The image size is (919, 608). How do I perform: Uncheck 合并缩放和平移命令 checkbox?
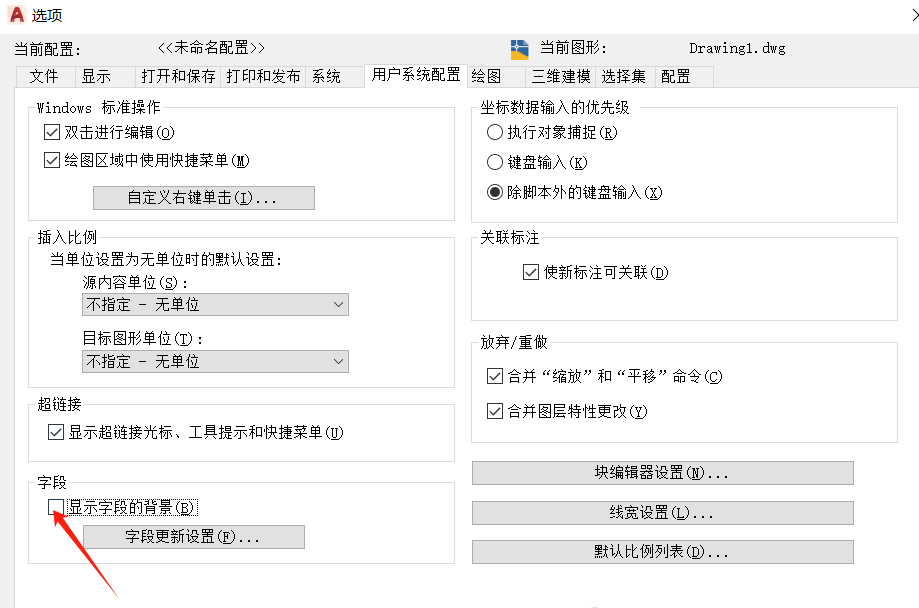click(x=494, y=377)
